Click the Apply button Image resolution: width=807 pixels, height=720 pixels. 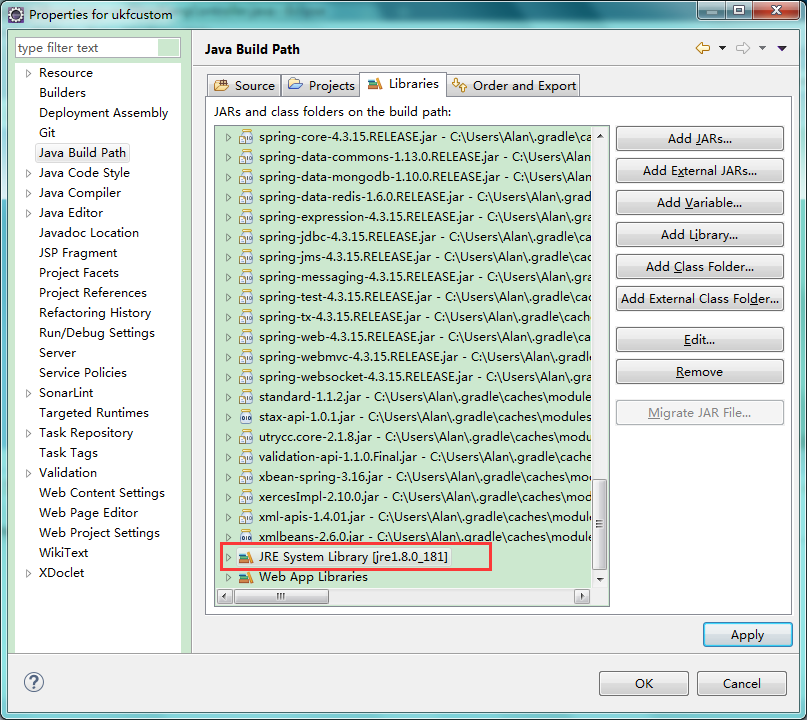tap(747, 635)
